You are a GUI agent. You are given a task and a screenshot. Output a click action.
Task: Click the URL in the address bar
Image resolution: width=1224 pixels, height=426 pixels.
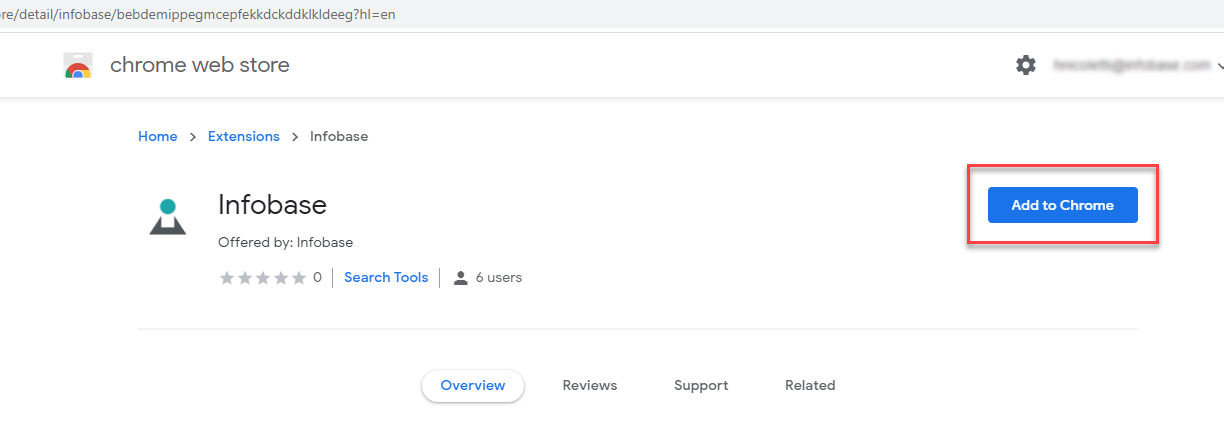(198, 15)
